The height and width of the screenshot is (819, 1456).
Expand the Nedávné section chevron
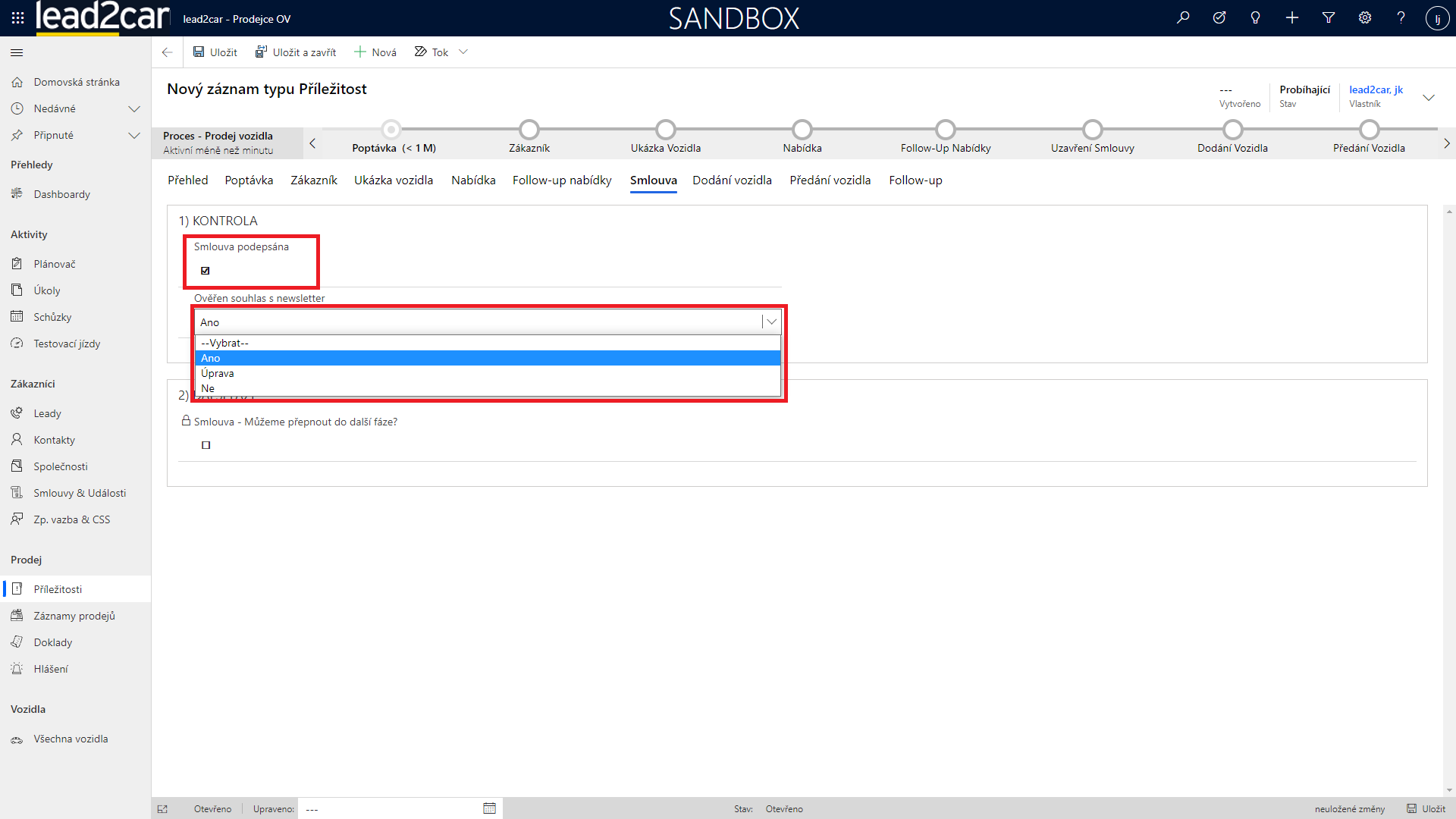[x=134, y=108]
